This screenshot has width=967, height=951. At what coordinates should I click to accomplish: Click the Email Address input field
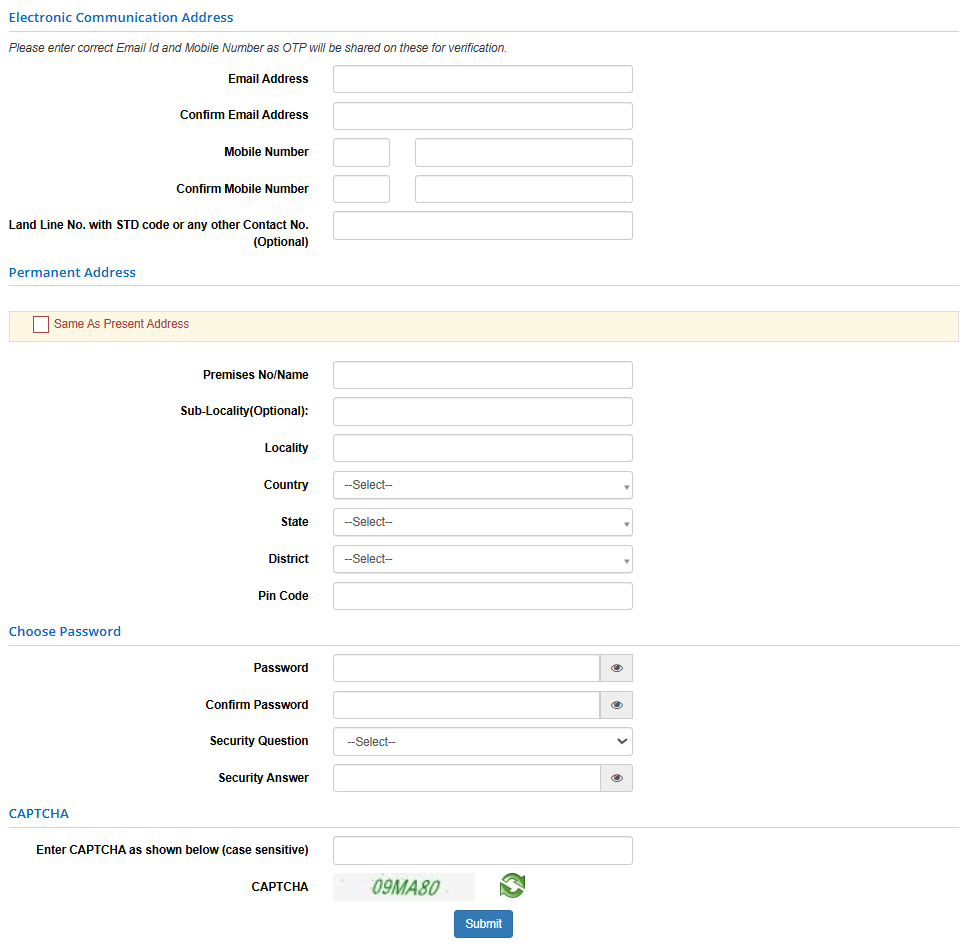482,79
